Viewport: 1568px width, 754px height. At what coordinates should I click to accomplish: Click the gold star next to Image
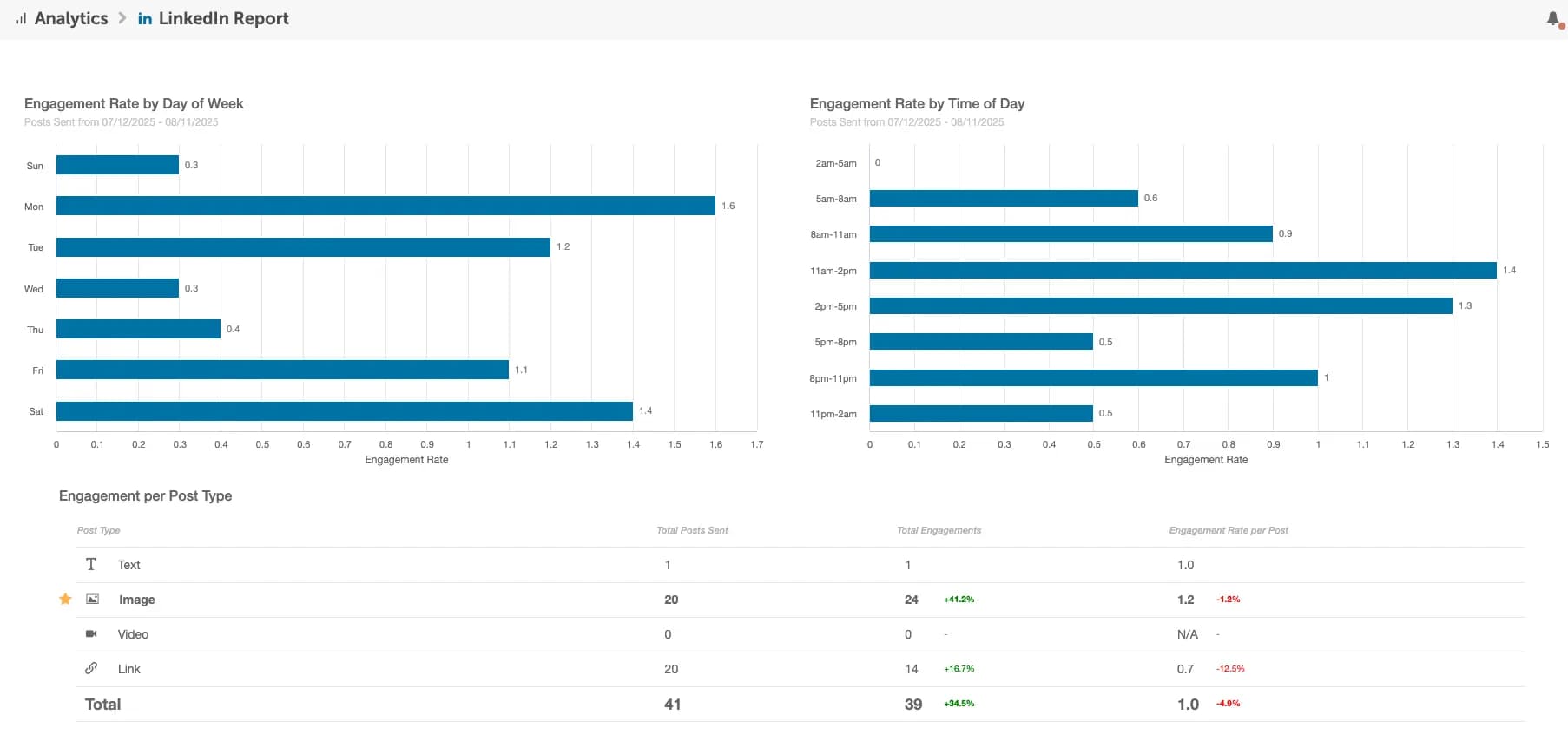(65, 599)
